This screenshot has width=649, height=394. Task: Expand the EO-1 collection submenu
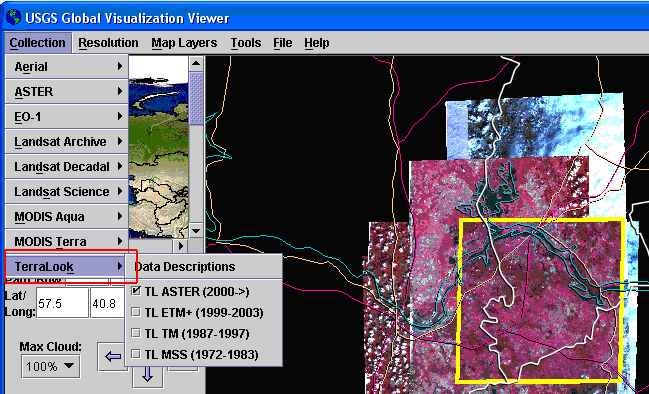click(67, 117)
